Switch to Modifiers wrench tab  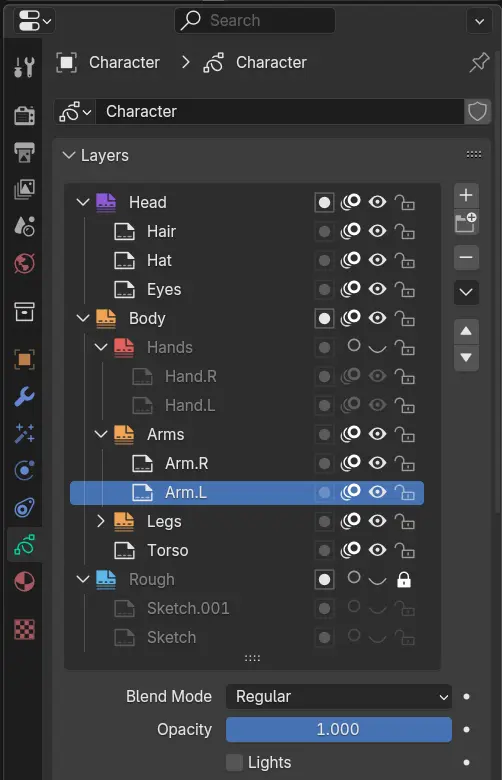click(x=24, y=396)
